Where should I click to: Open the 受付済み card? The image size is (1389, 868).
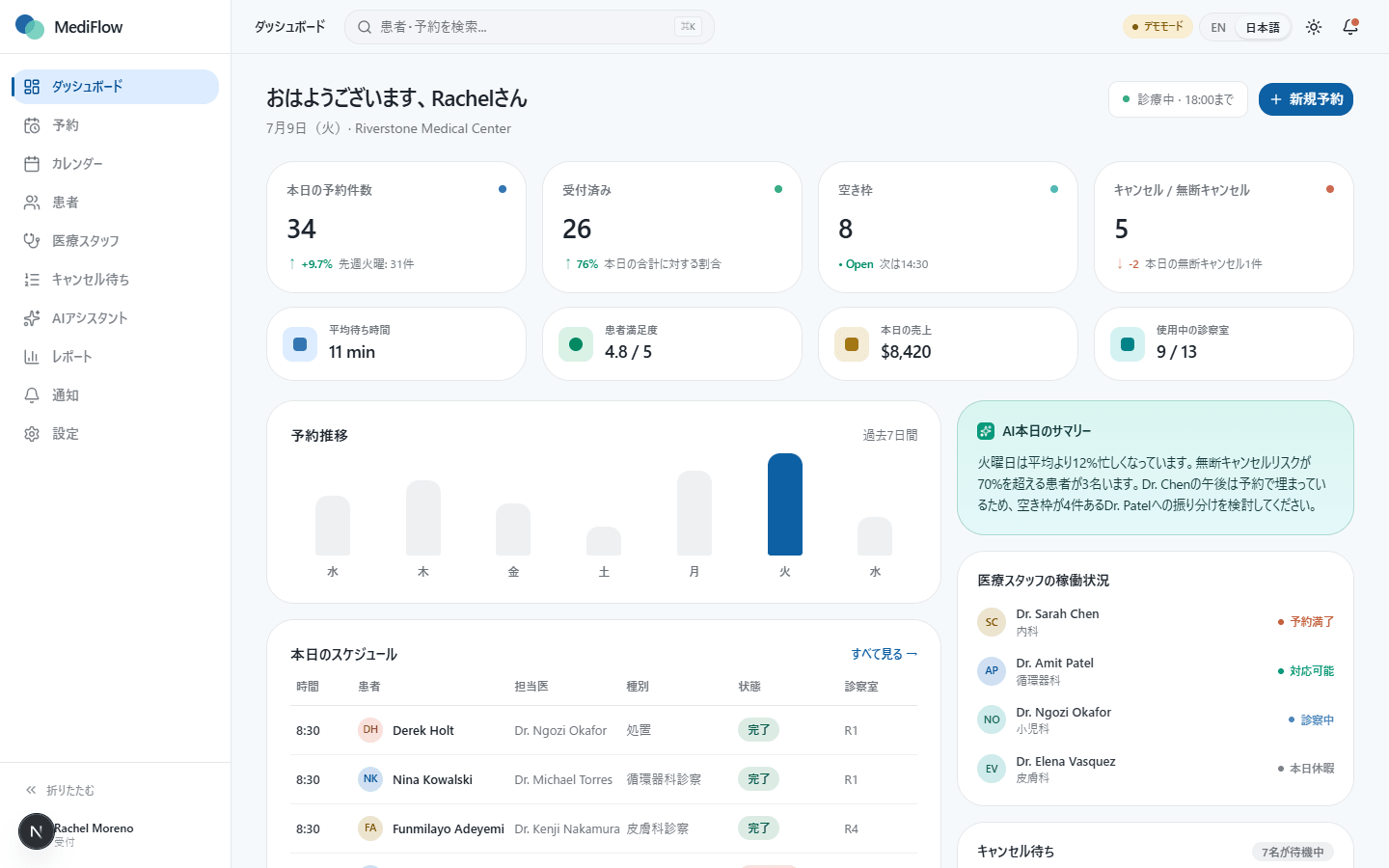tap(672, 227)
